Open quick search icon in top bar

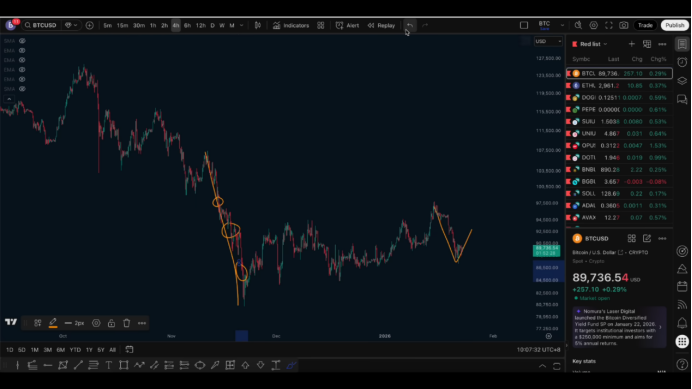click(578, 25)
